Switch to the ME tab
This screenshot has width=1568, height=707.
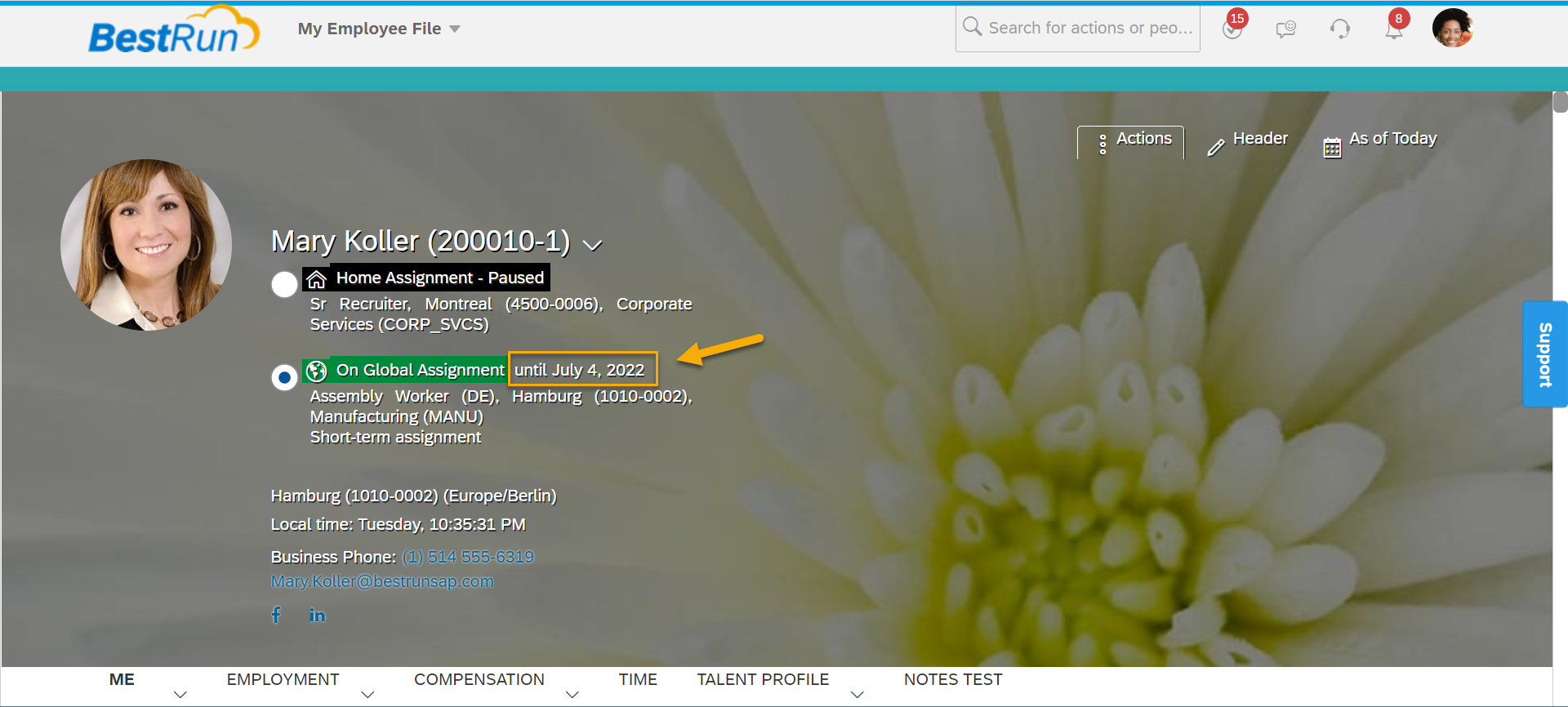click(x=122, y=679)
